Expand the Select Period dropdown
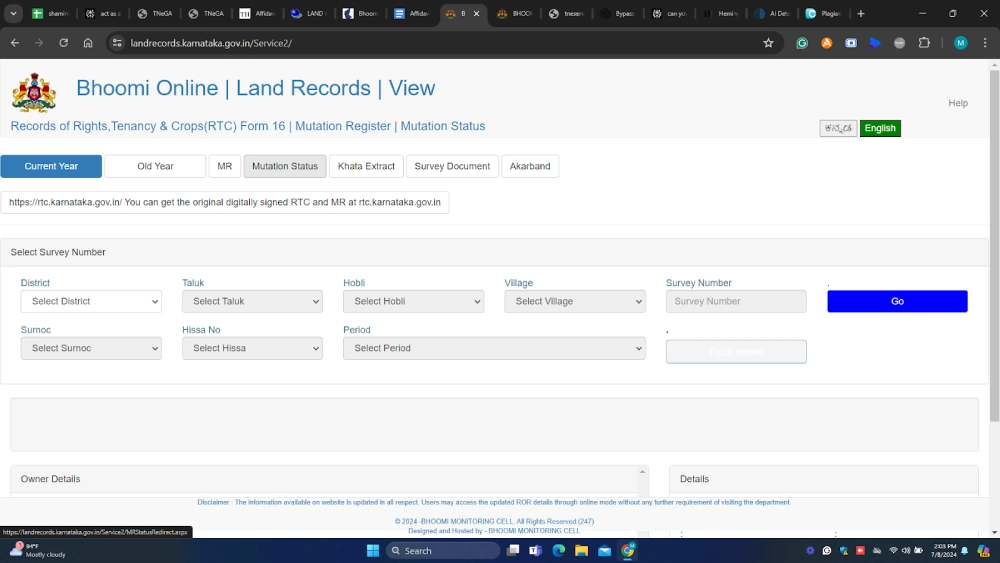This screenshot has width=1000, height=563. point(494,348)
